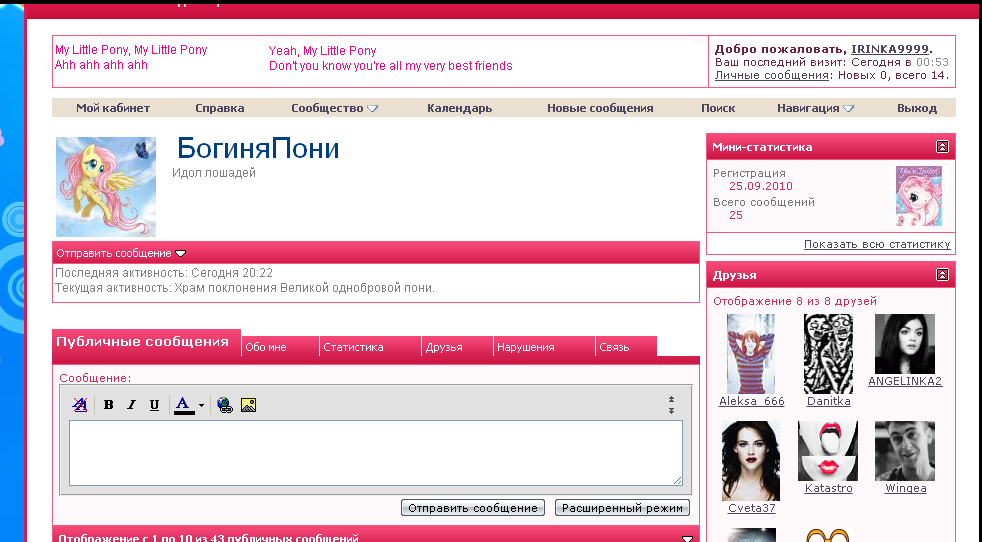Open friend Cveta37 profile link

752,508
